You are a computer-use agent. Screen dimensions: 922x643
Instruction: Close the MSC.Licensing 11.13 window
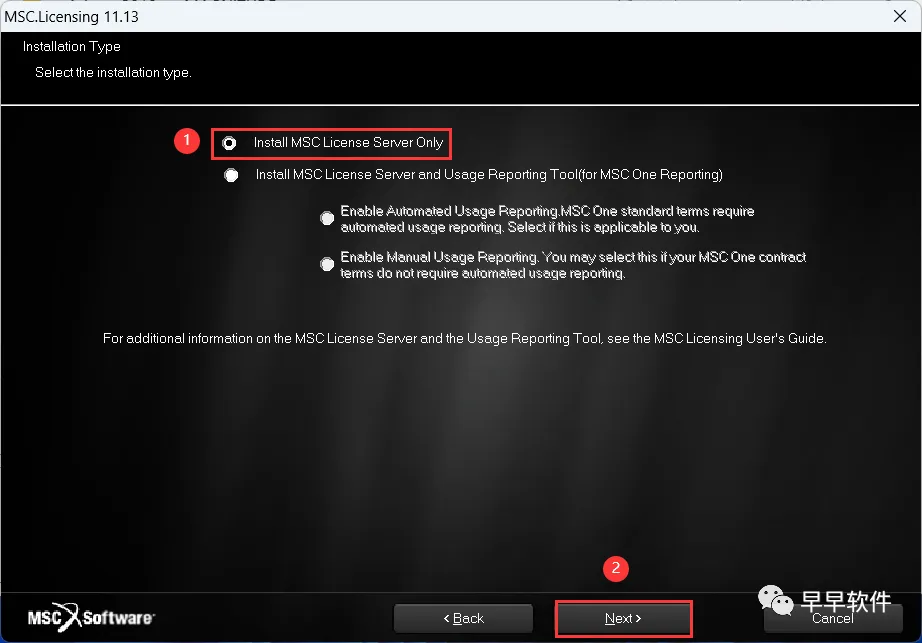point(900,16)
